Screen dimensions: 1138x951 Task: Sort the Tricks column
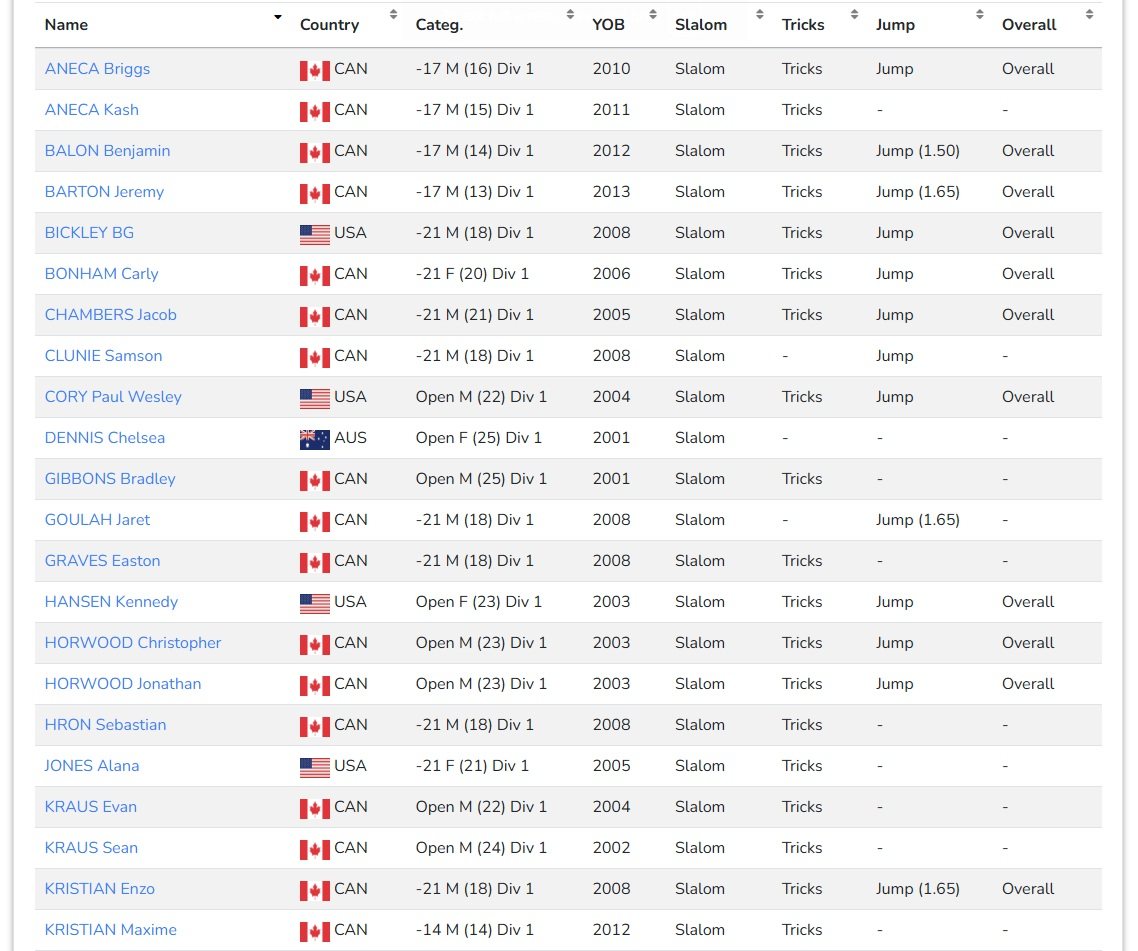click(854, 15)
